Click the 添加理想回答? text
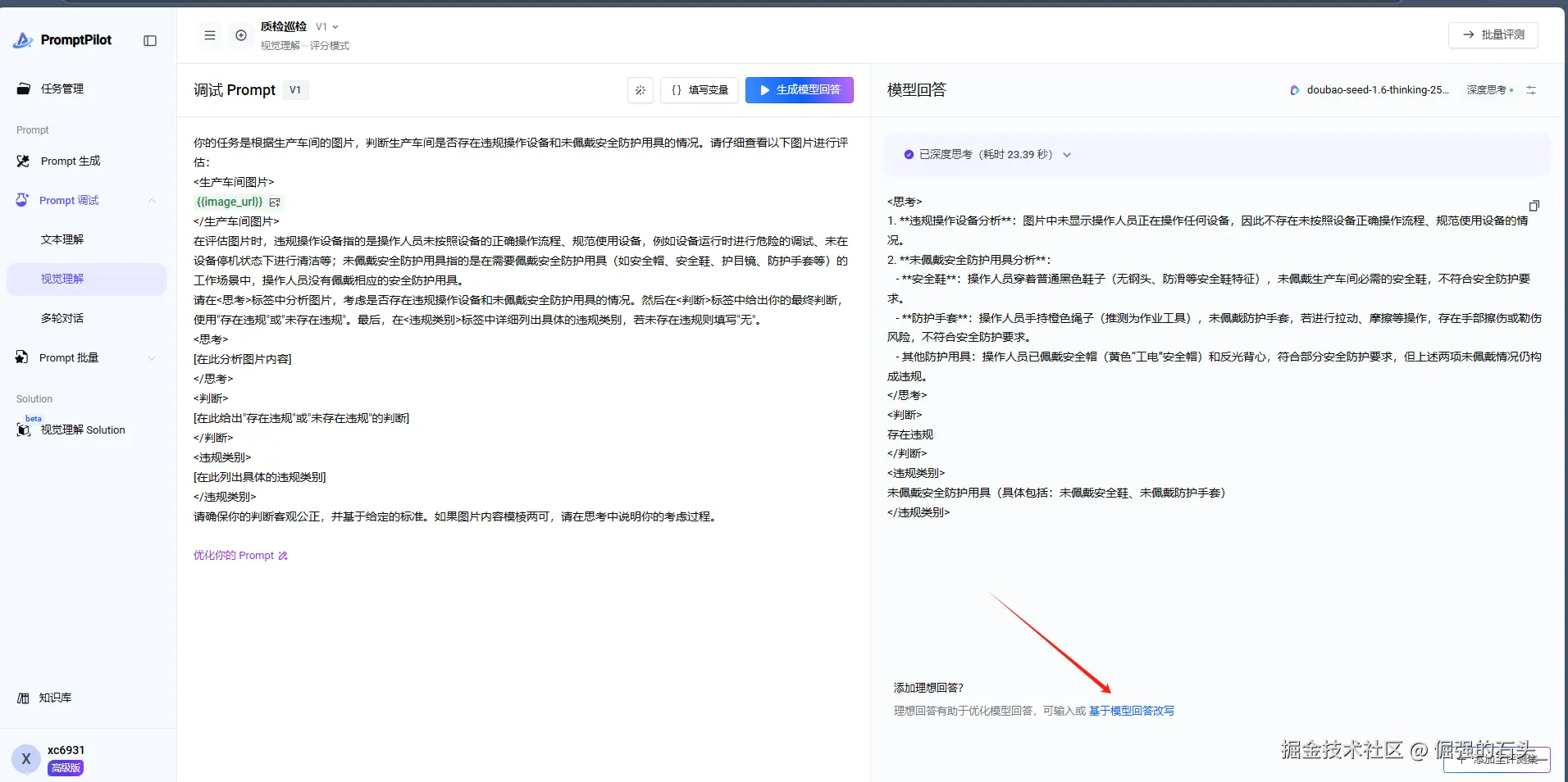Image resolution: width=1568 pixels, height=782 pixels. point(928,688)
